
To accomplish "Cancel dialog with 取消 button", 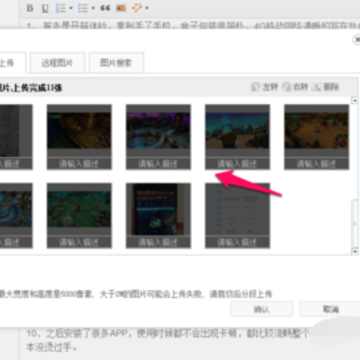I will 330,309.
